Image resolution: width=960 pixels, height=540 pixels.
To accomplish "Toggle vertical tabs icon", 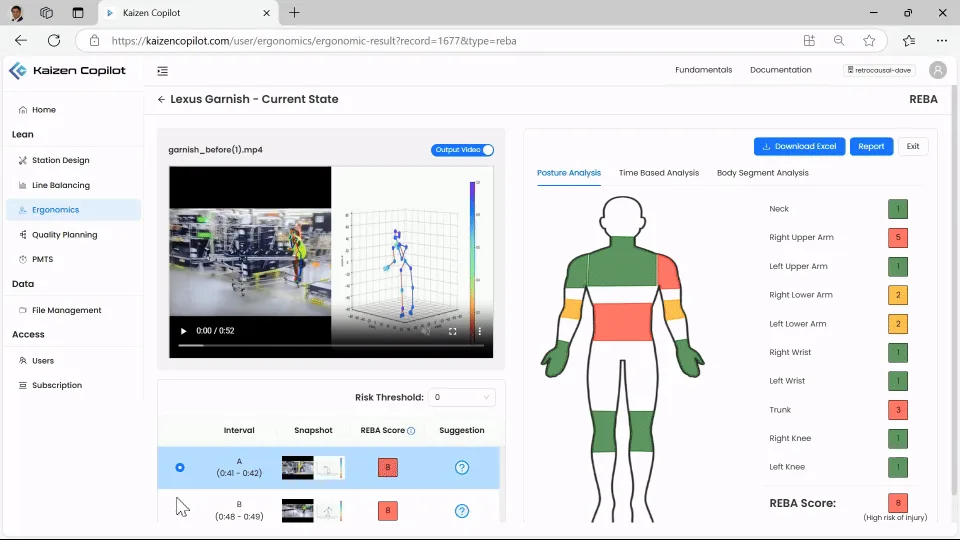I will pyautogui.click(x=78, y=13).
